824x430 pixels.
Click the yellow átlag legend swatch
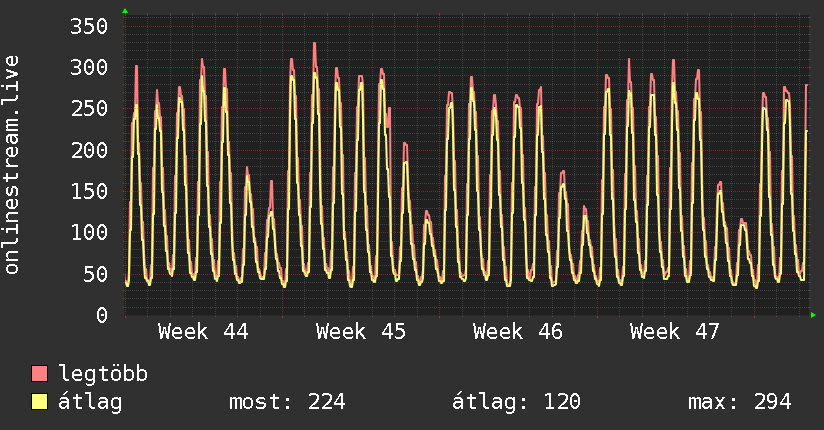tap(40, 402)
